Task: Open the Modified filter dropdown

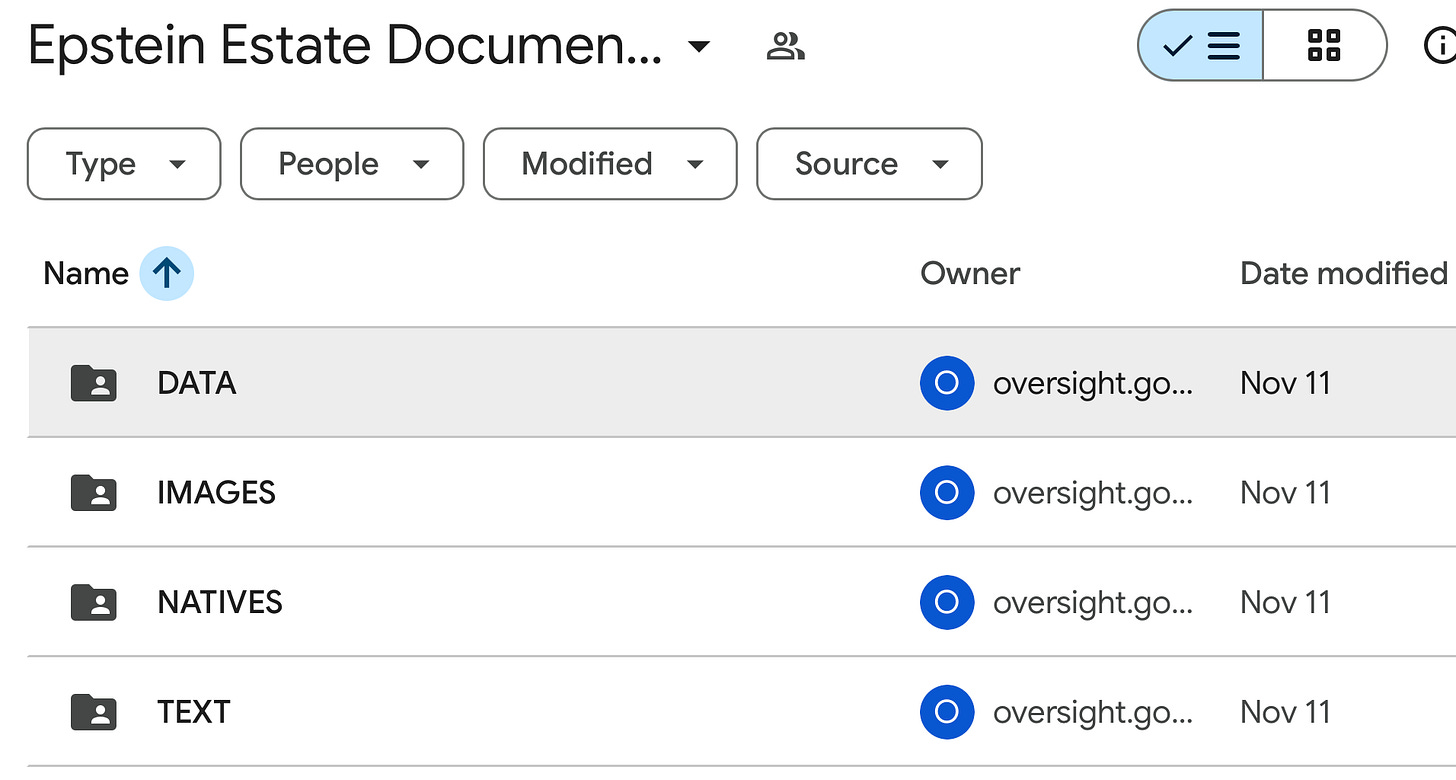Action: point(610,164)
